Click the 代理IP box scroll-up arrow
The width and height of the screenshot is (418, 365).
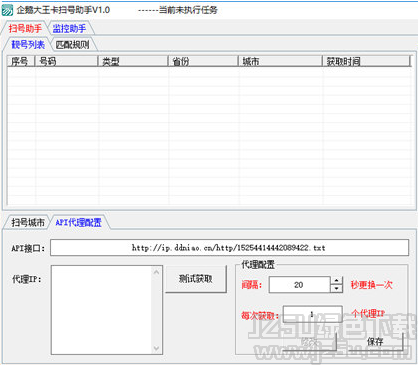(156, 272)
